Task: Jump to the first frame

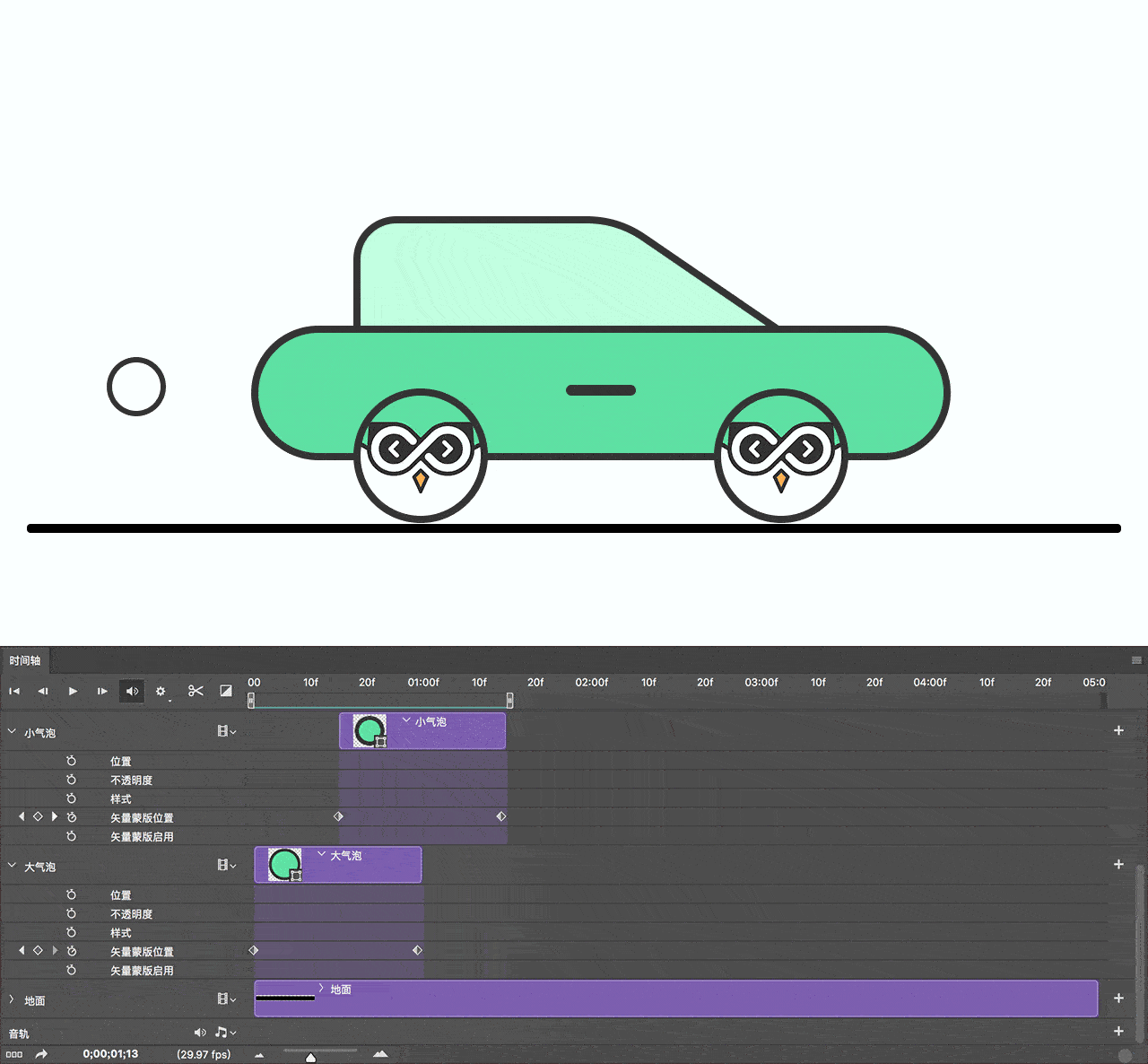Action: pyautogui.click(x=14, y=691)
